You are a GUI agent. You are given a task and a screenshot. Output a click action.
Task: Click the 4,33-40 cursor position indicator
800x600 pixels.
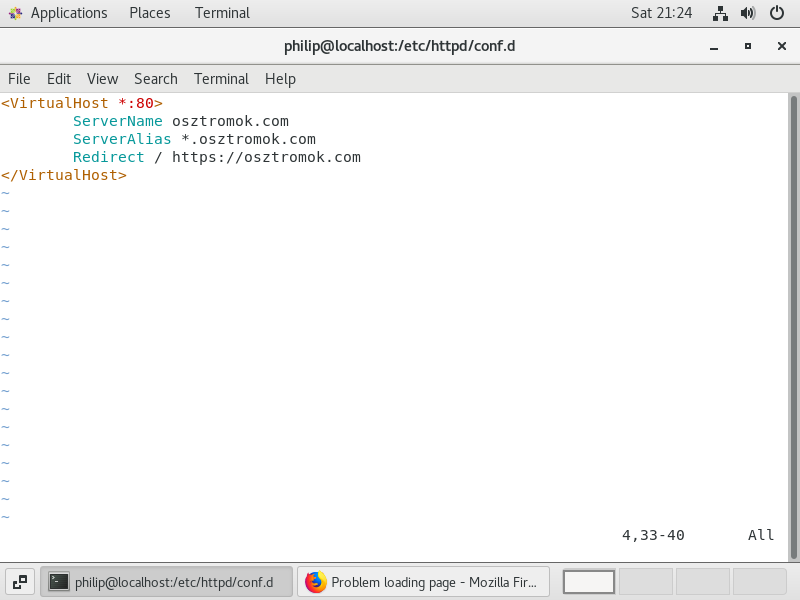653,535
